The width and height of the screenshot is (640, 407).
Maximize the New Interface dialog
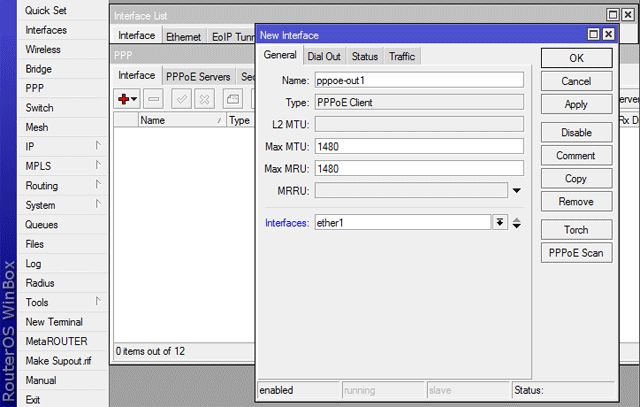593,35
